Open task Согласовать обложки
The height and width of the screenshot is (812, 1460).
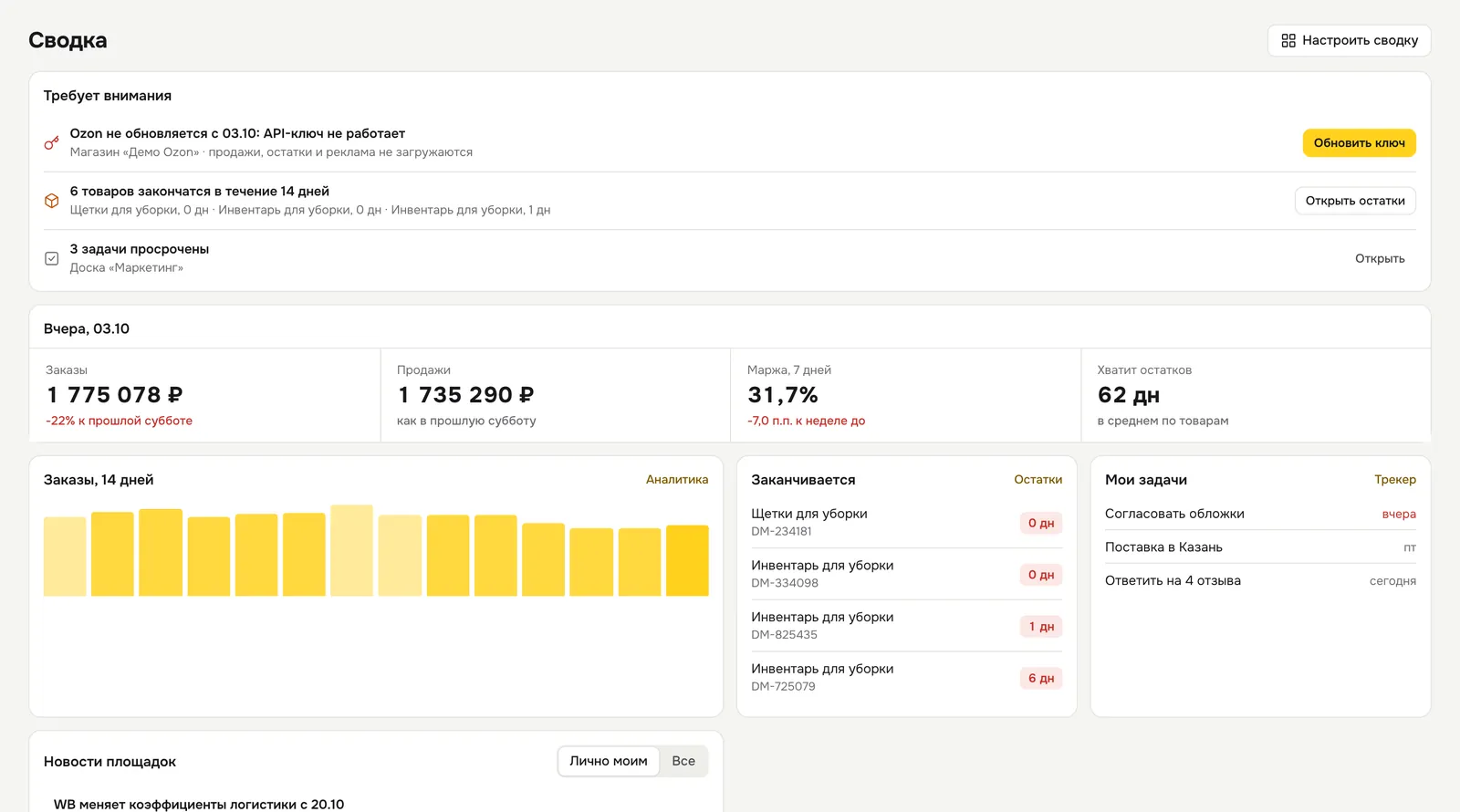(1260, 514)
